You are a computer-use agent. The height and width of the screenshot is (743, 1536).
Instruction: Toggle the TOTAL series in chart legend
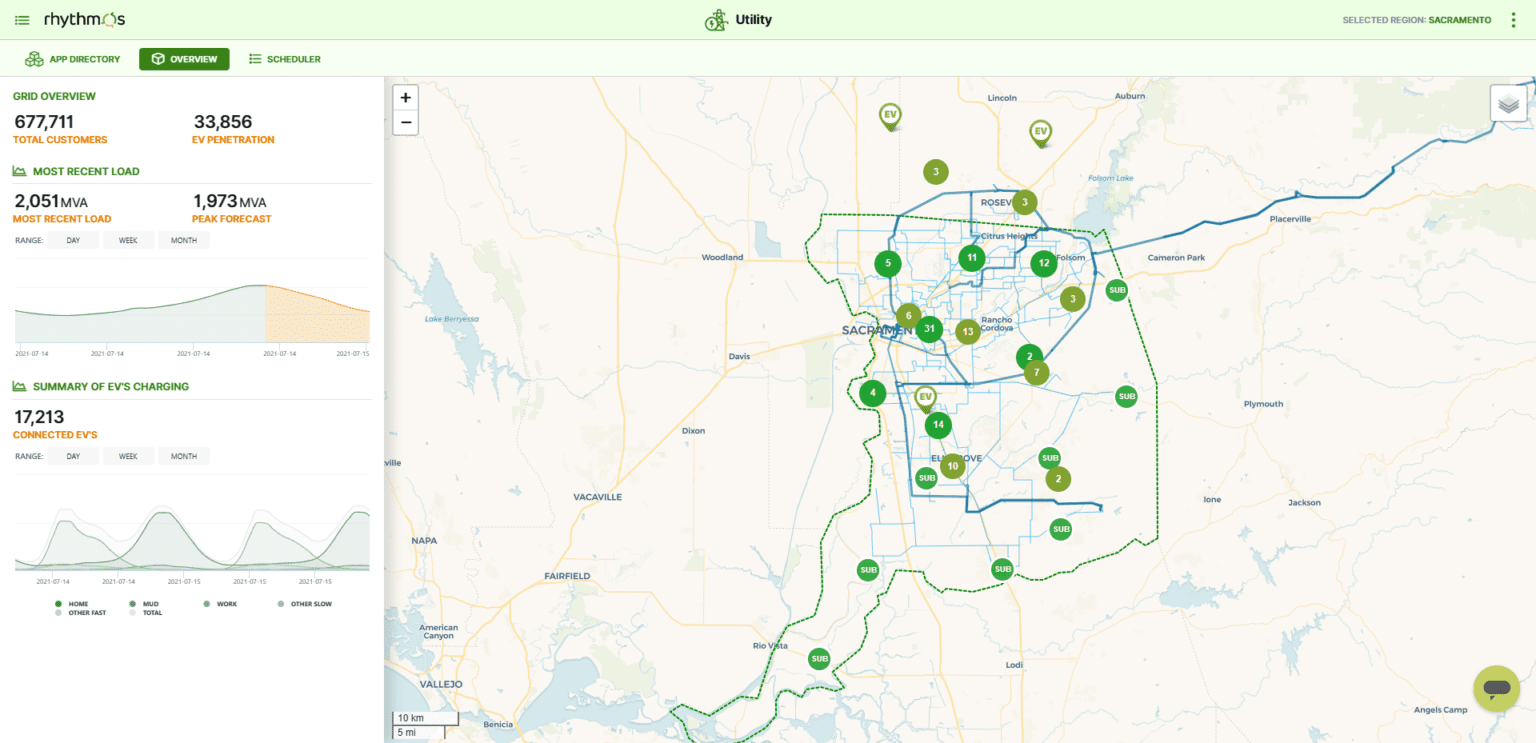point(146,613)
